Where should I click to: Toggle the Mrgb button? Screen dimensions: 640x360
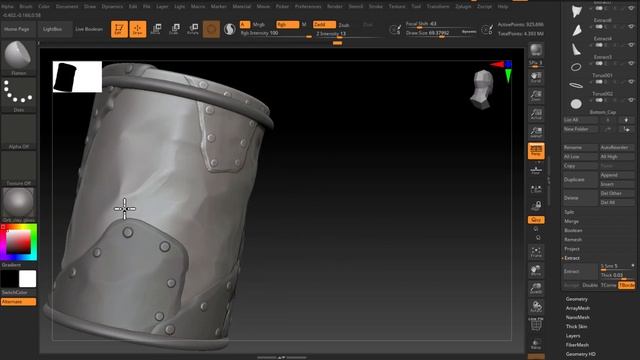[x=259, y=25]
